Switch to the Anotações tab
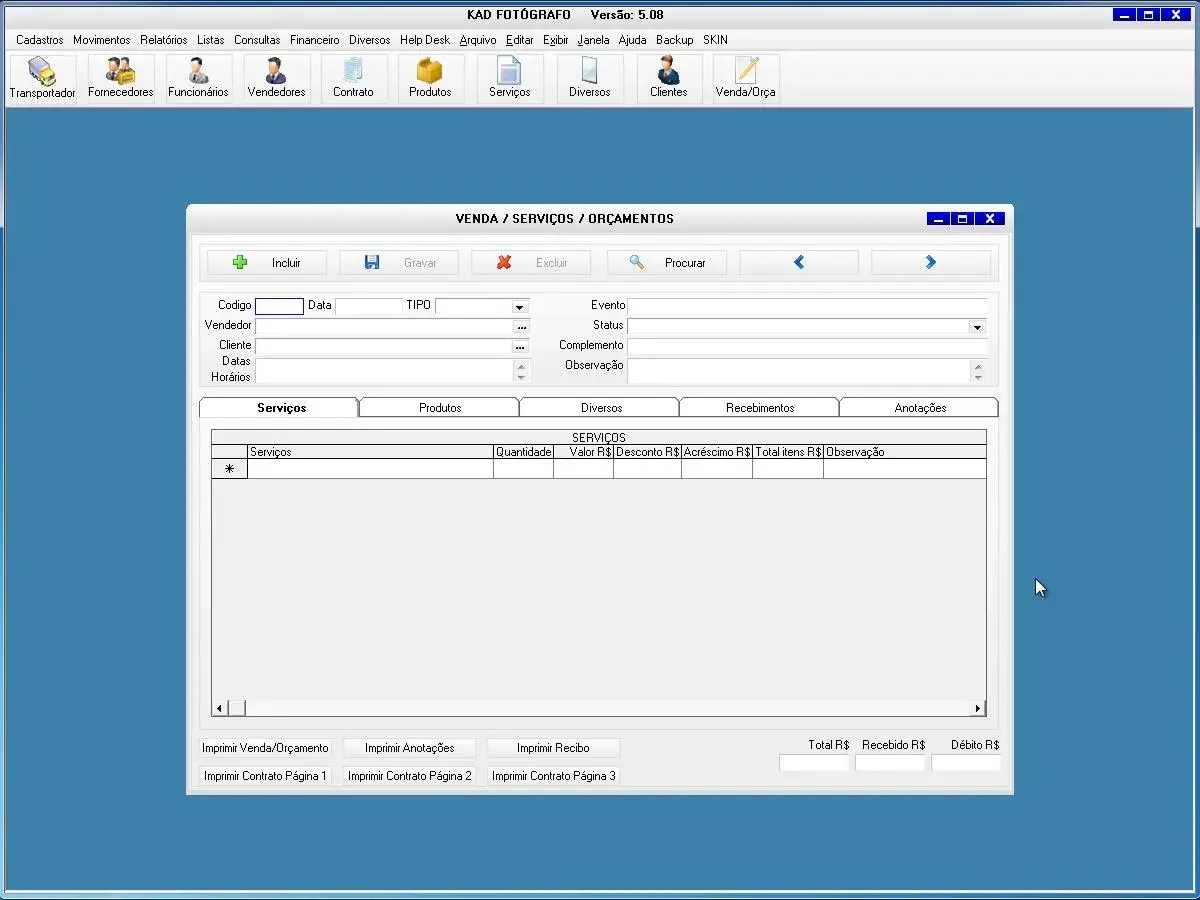The image size is (1200, 900). (x=919, y=408)
